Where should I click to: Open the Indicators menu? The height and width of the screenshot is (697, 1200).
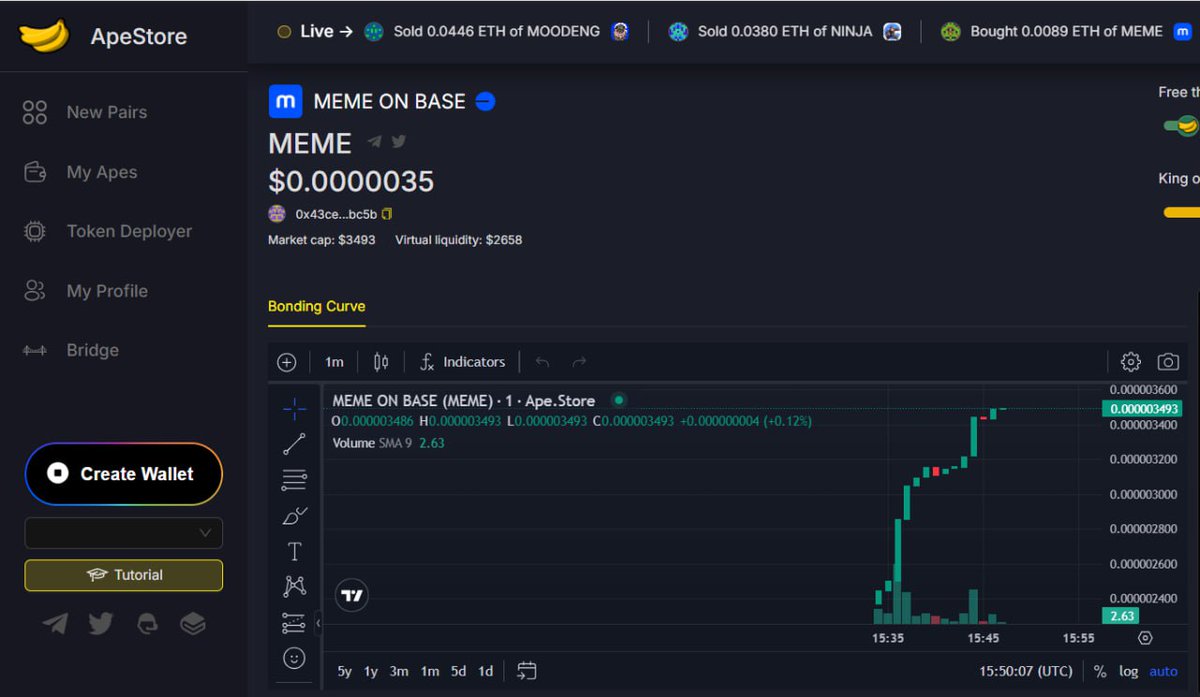462,362
